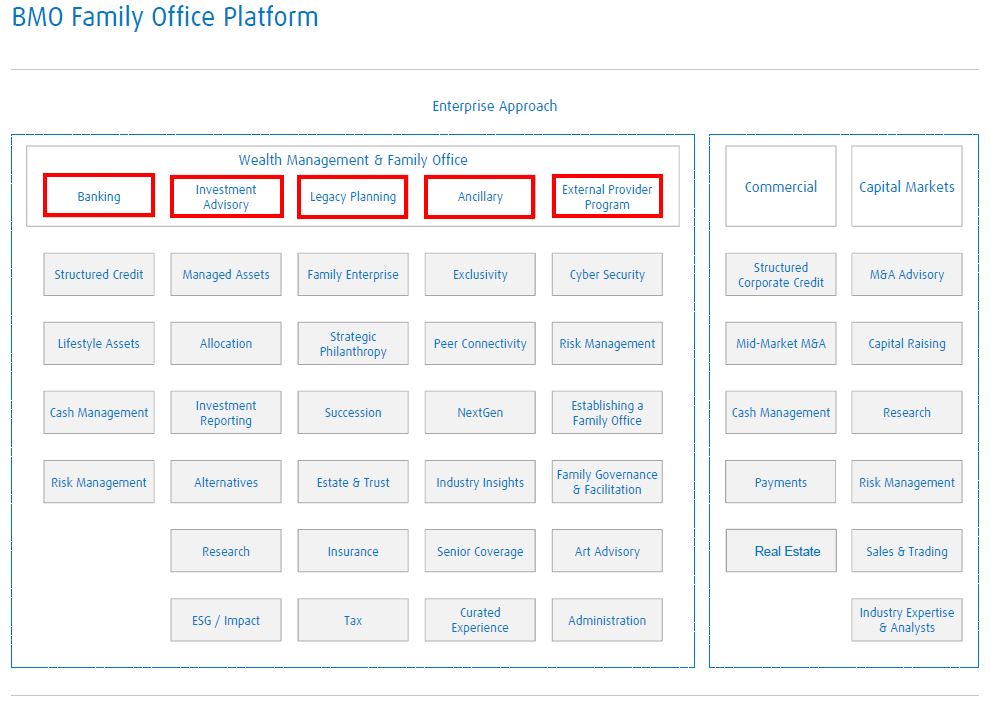This screenshot has height=706, width=991.
Task: Open the External Provider Program category
Action: coord(607,197)
